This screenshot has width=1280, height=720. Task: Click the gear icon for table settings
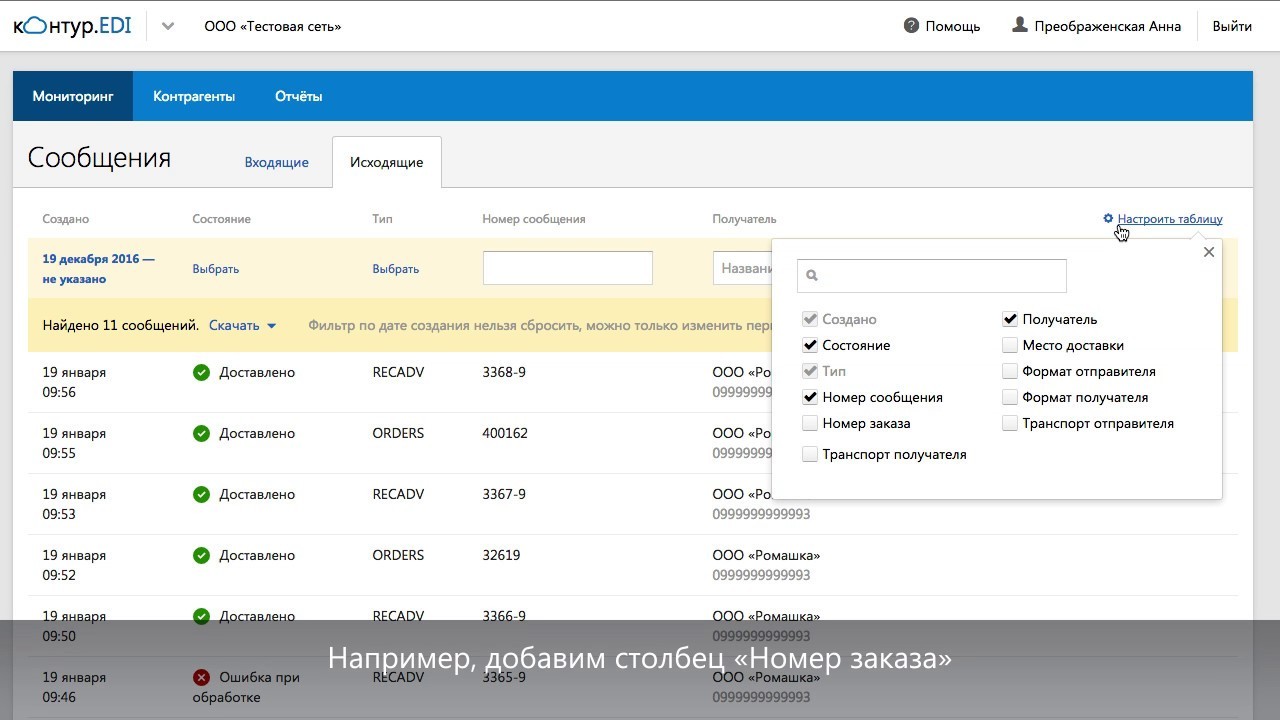coord(1108,219)
